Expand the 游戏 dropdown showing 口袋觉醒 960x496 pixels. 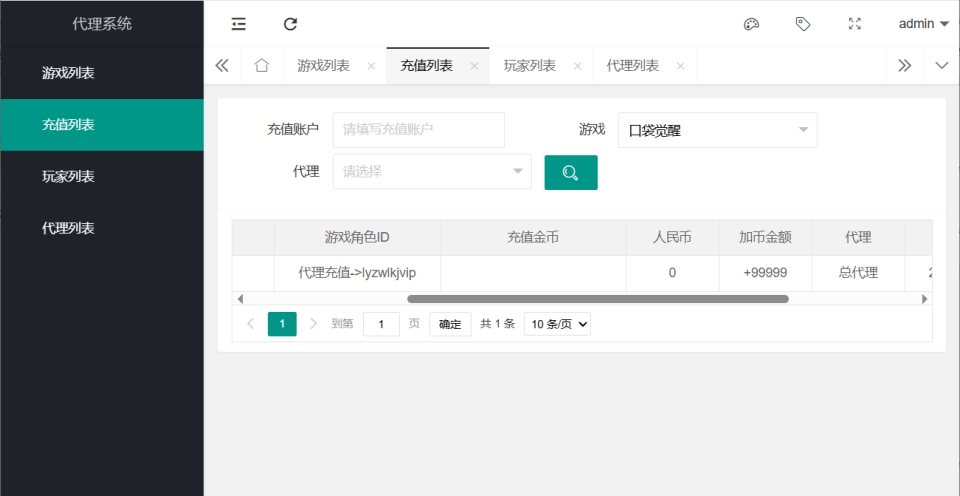(717, 130)
